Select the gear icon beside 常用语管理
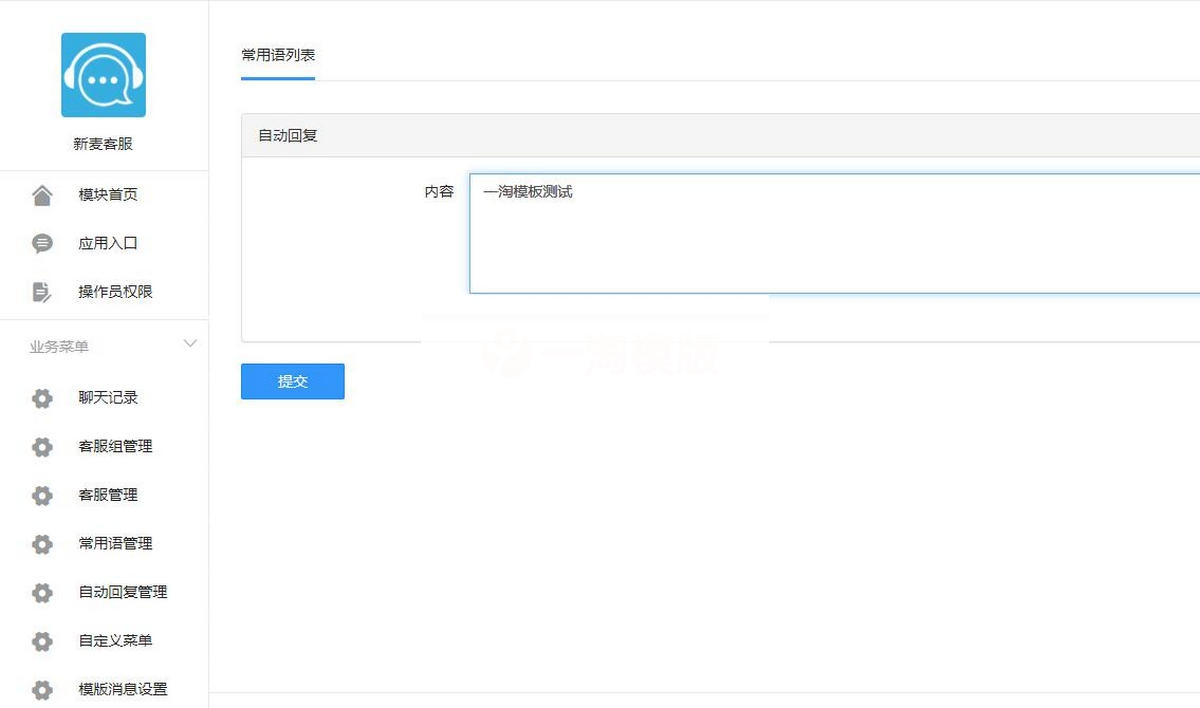The width and height of the screenshot is (1200, 708). (x=41, y=544)
